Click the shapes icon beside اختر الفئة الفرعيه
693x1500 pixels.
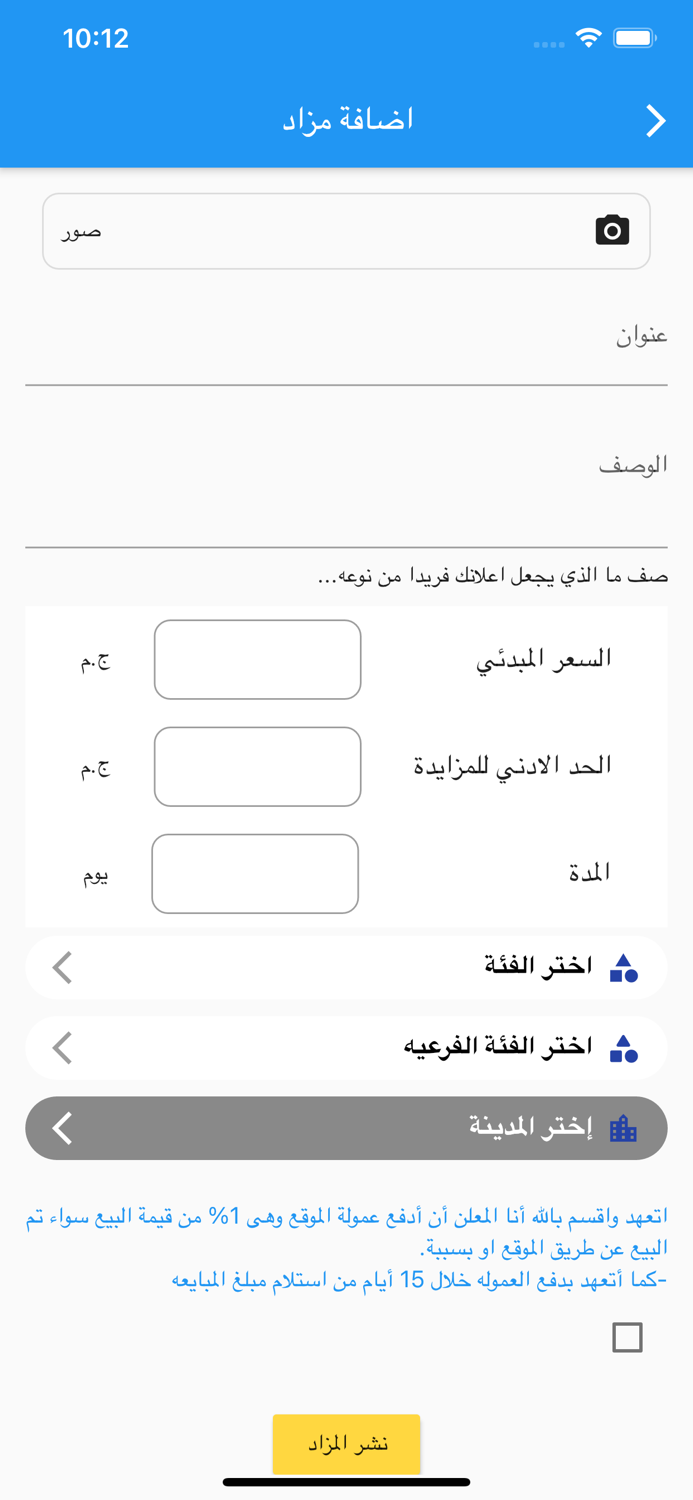coord(622,1047)
